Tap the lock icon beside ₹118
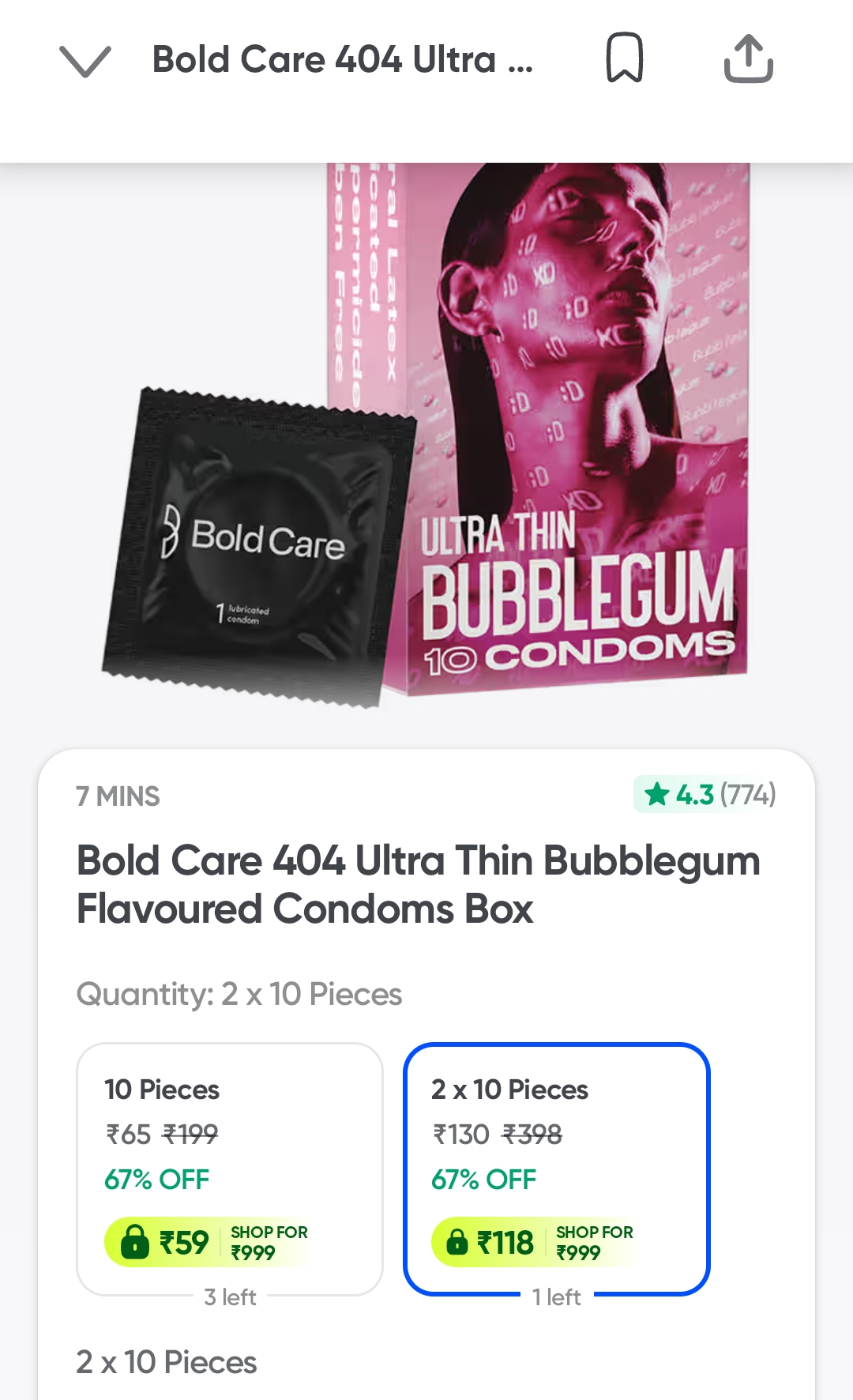The height and width of the screenshot is (1400, 853). (x=457, y=1242)
